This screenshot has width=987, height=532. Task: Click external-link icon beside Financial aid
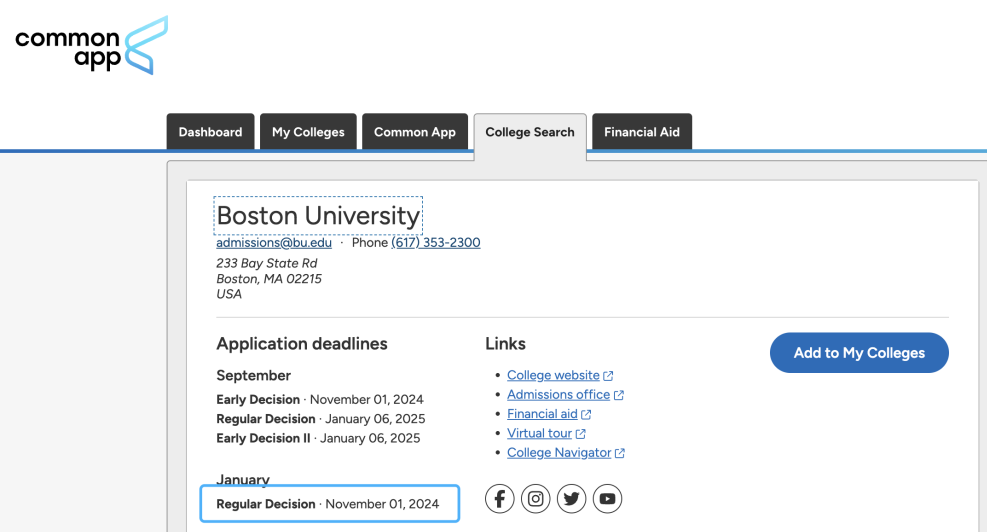click(x=586, y=414)
